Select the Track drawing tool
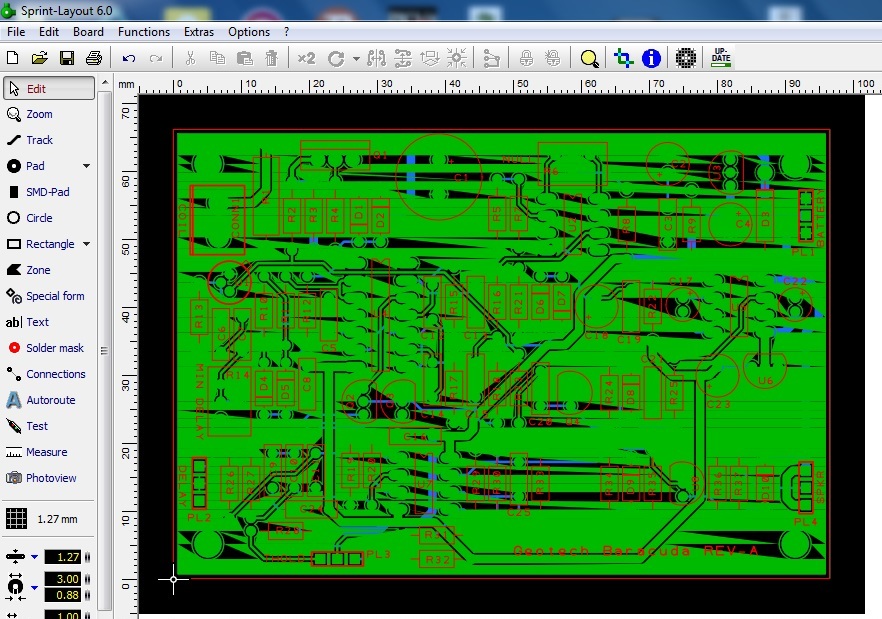Image resolution: width=882 pixels, height=619 pixels. 40,140
